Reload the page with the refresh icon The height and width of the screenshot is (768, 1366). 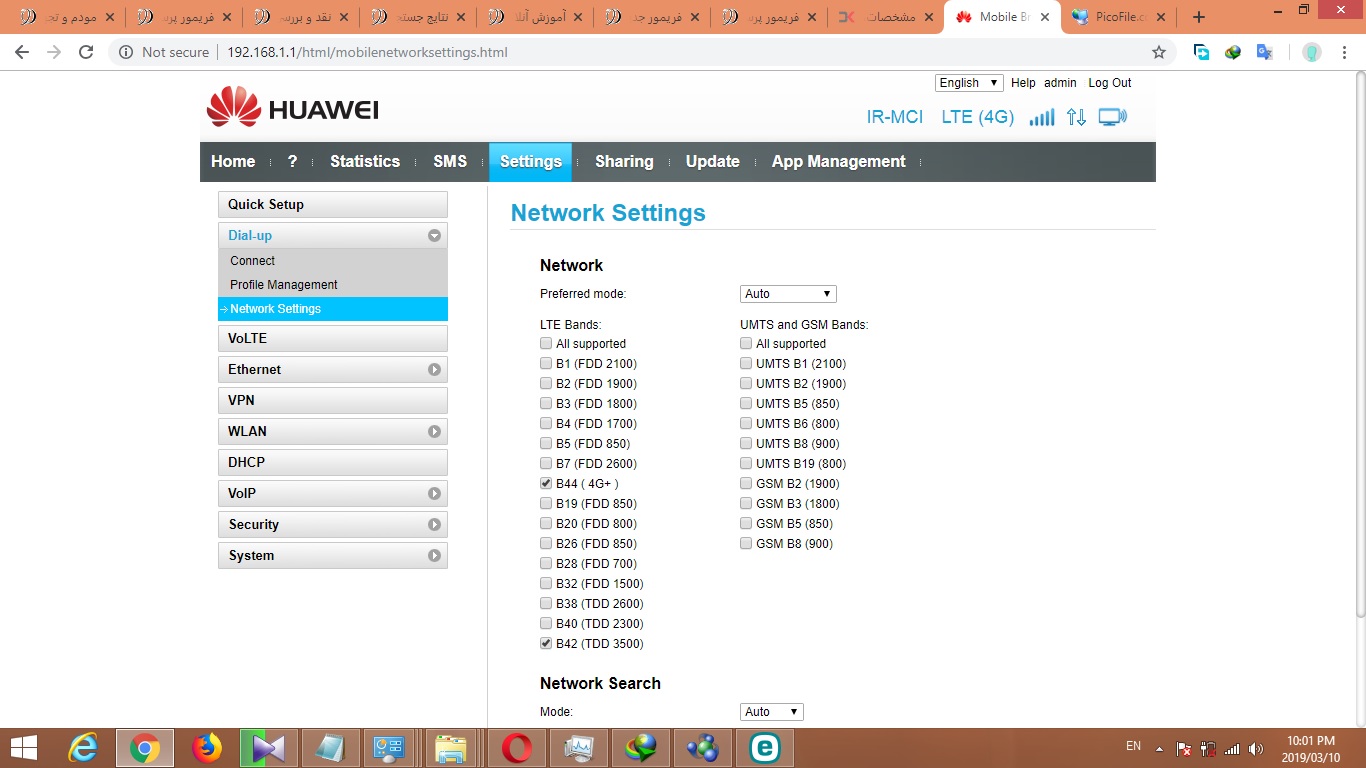(x=86, y=52)
